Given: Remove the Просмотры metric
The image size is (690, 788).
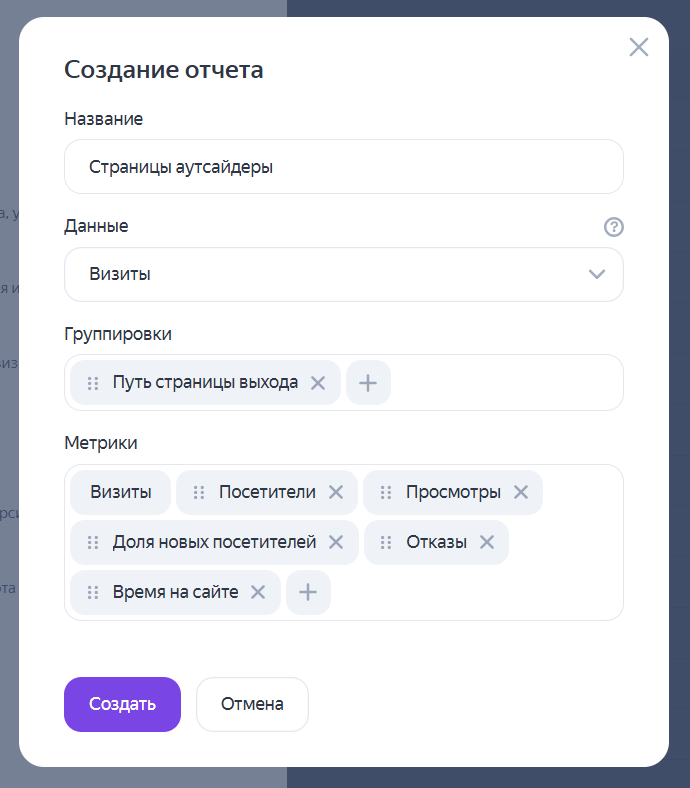Looking at the screenshot, I should 521,492.
